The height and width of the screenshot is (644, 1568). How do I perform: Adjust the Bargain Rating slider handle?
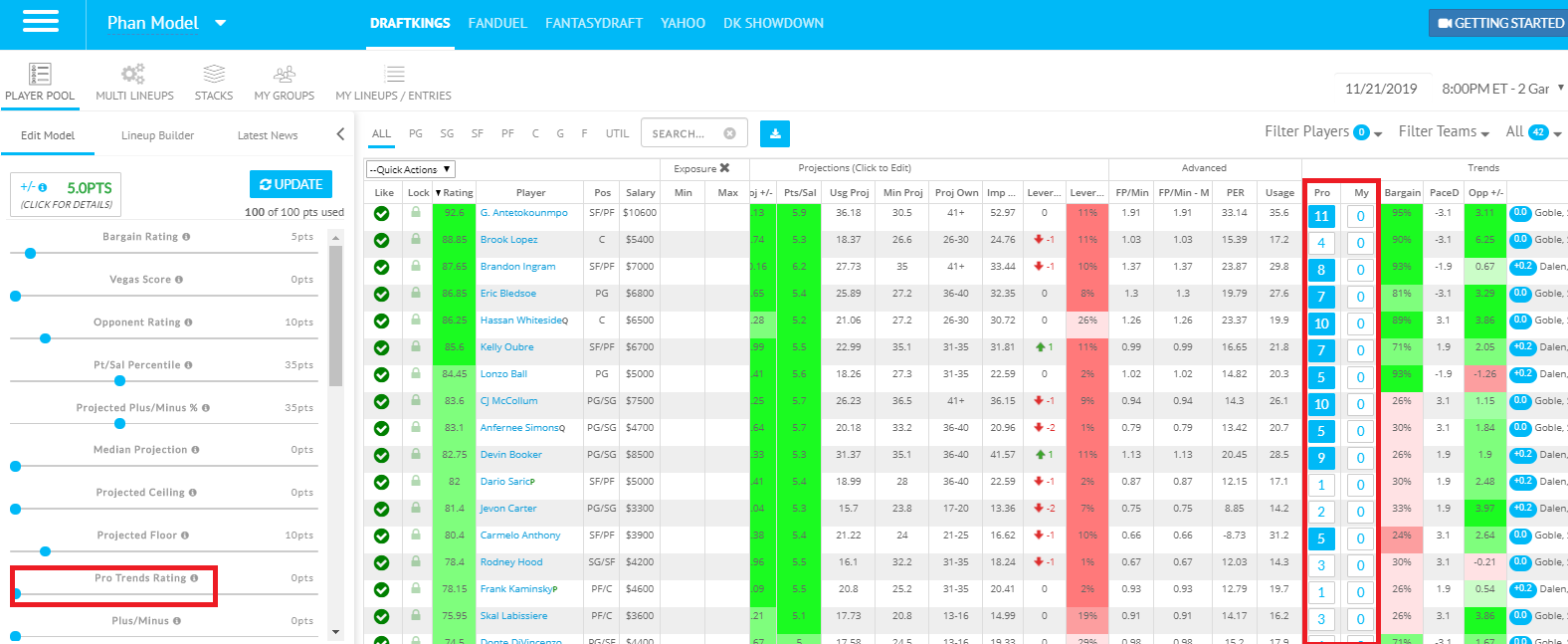click(x=30, y=254)
